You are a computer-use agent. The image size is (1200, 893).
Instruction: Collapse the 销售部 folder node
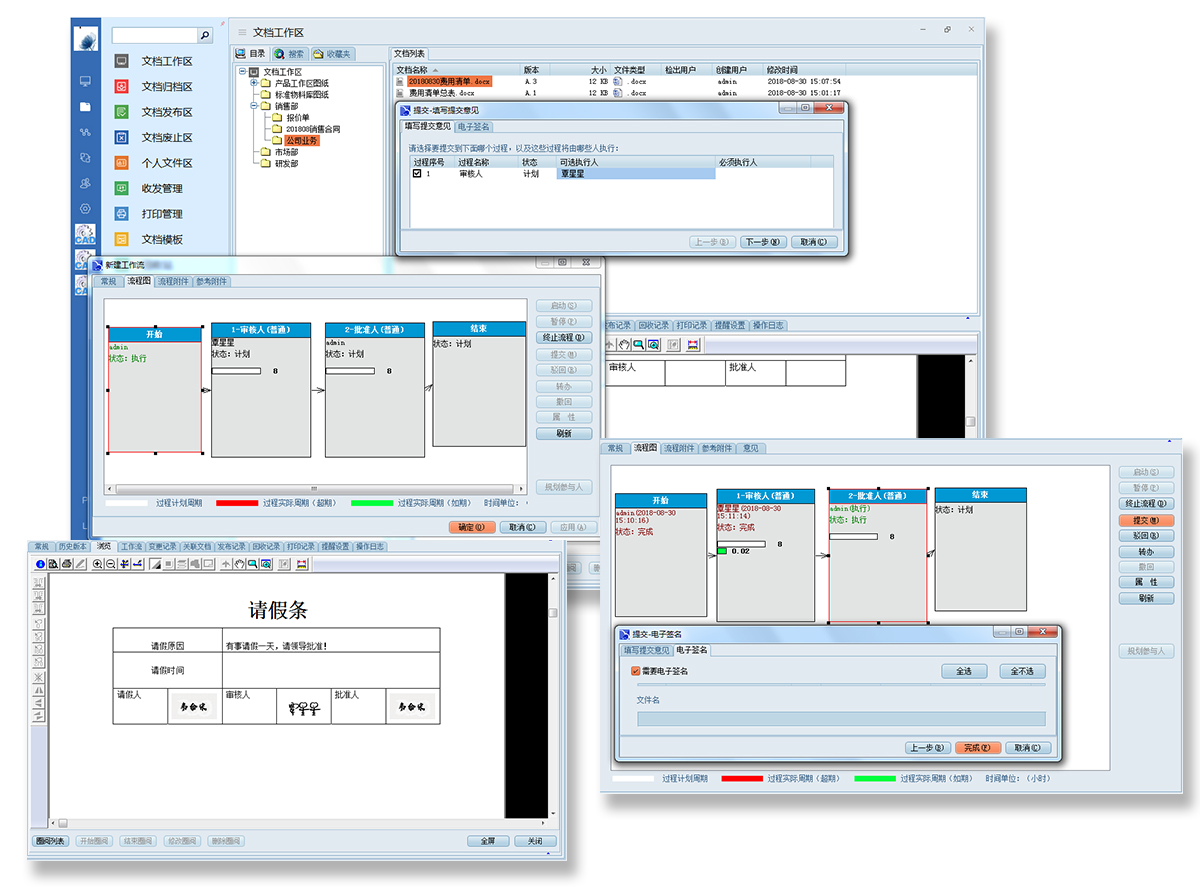click(254, 105)
